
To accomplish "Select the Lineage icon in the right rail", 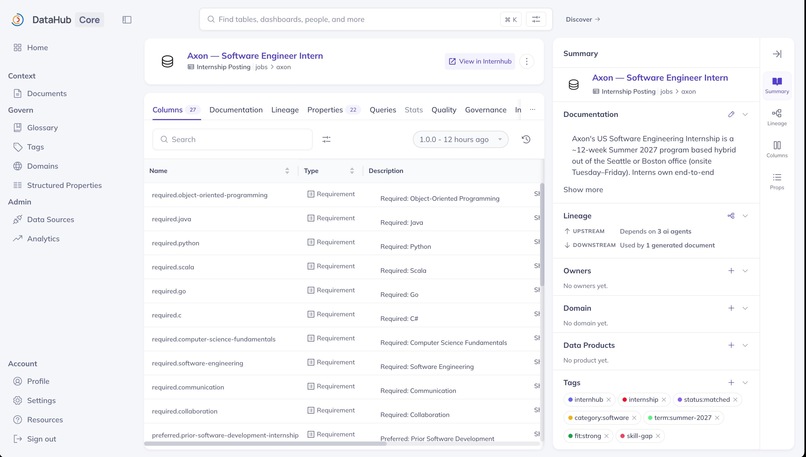I will 777,117.
